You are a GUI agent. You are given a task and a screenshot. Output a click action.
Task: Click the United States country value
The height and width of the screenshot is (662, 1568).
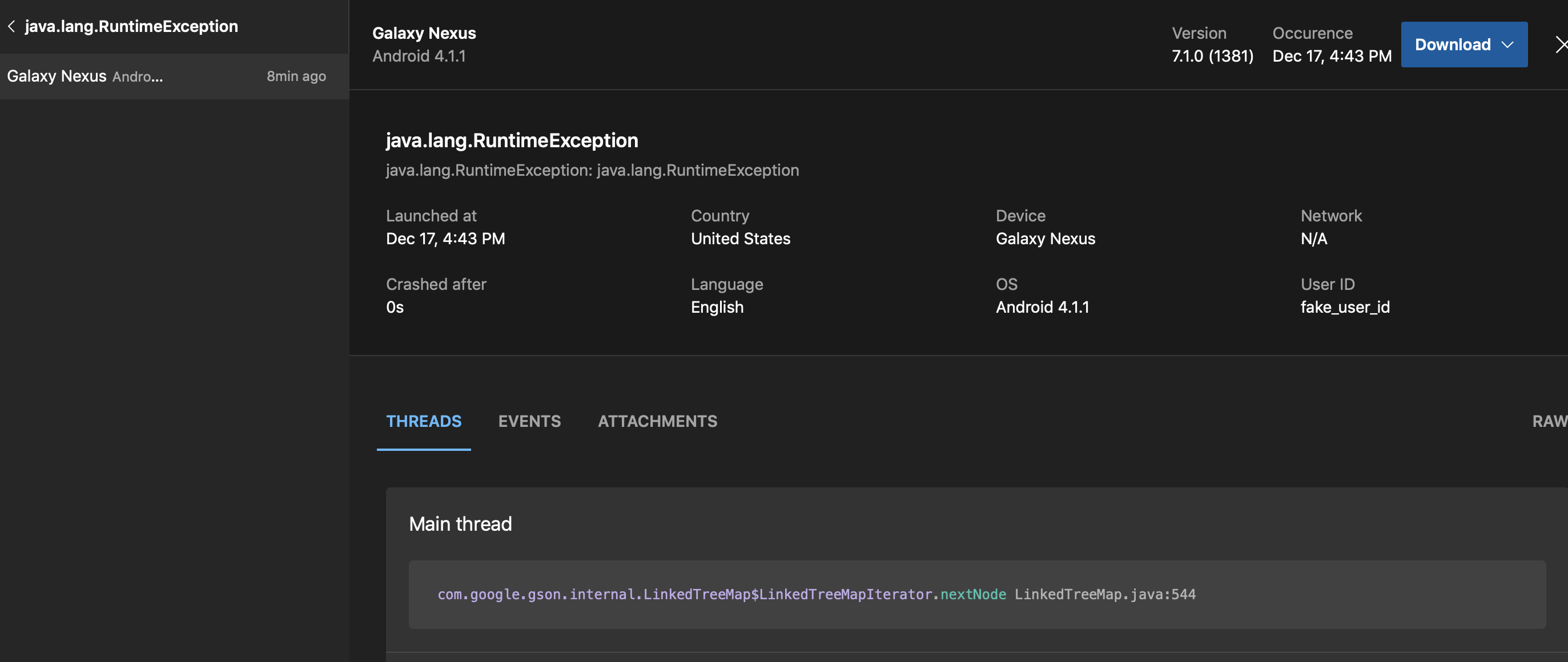click(740, 239)
